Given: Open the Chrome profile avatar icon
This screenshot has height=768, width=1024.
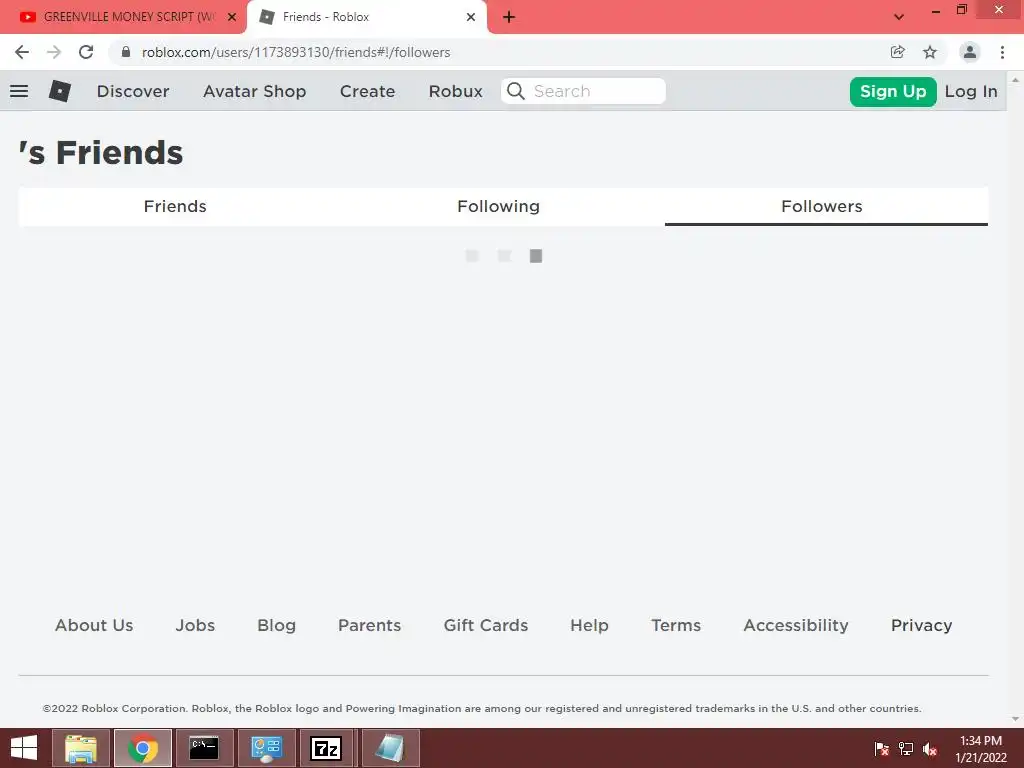Looking at the screenshot, I should point(970,52).
